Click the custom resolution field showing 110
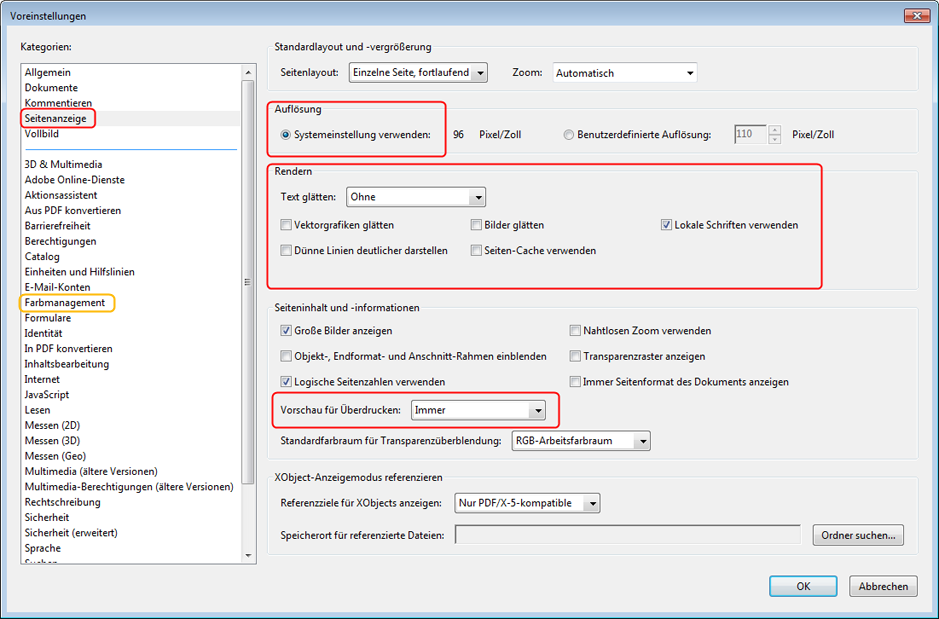 point(751,134)
